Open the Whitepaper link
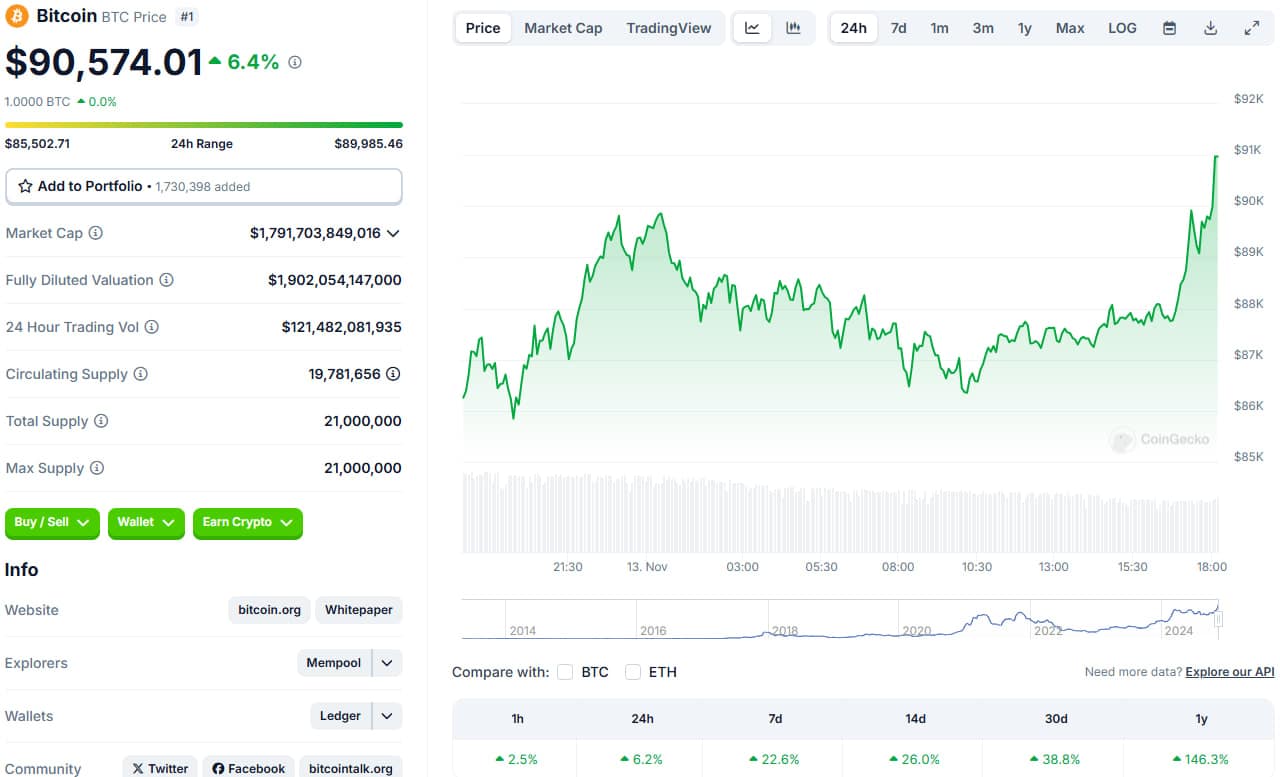Viewport: 1280px width, 777px height. tap(359, 610)
